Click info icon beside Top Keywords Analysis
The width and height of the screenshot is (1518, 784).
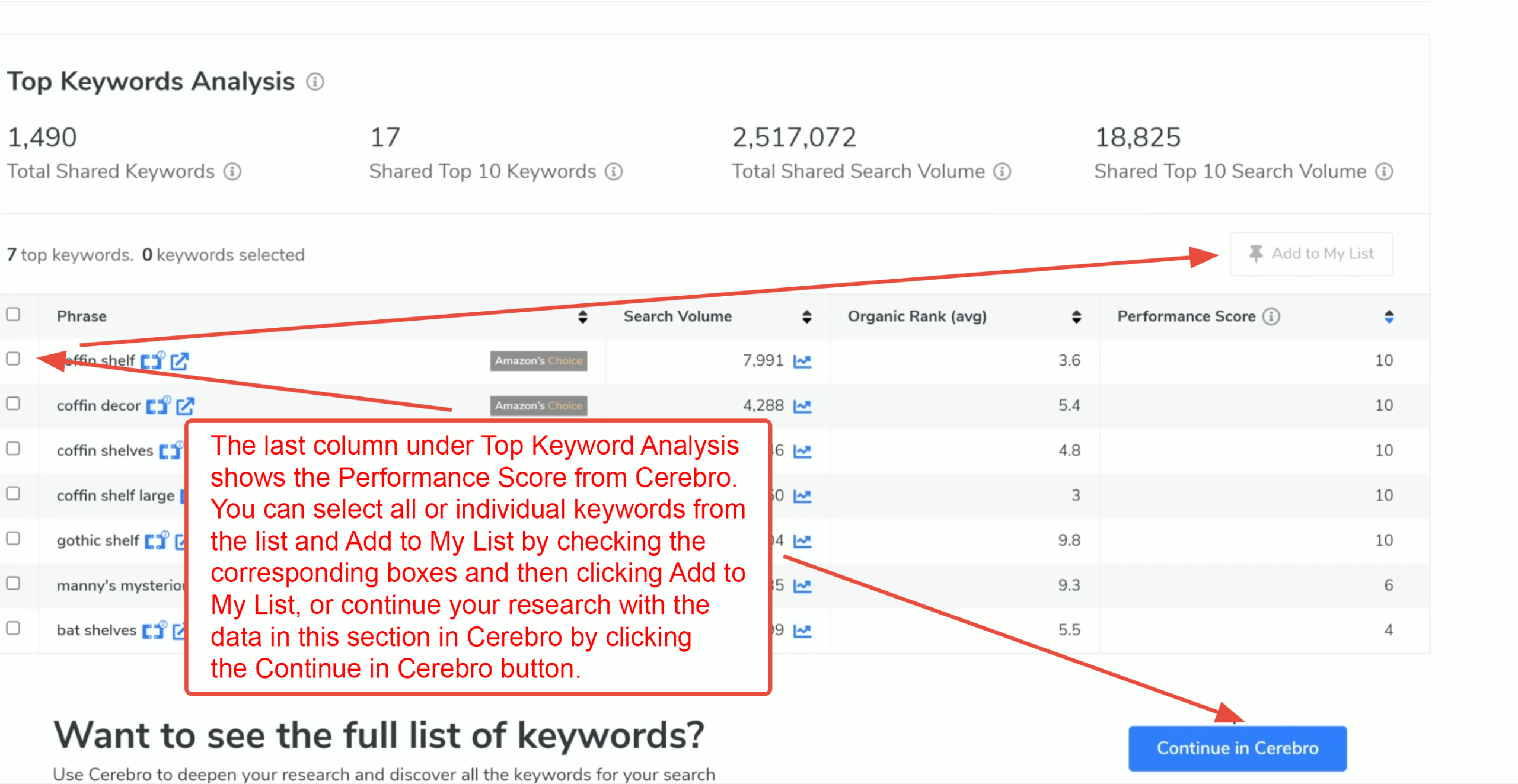pyautogui.click(x=315, y=82)
